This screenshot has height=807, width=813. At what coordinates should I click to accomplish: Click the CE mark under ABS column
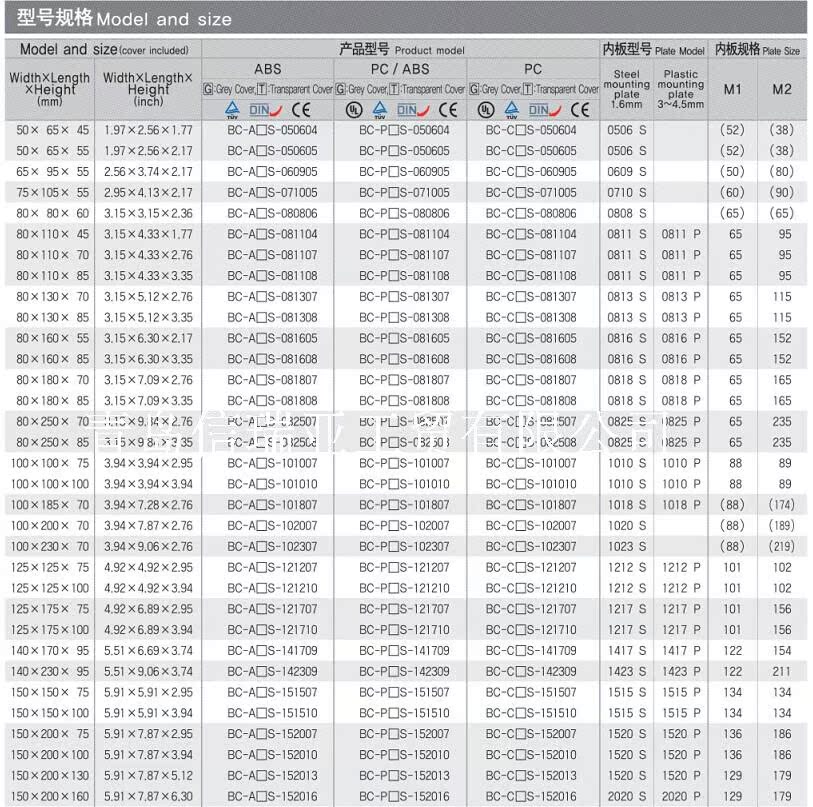tap(301, 110)
